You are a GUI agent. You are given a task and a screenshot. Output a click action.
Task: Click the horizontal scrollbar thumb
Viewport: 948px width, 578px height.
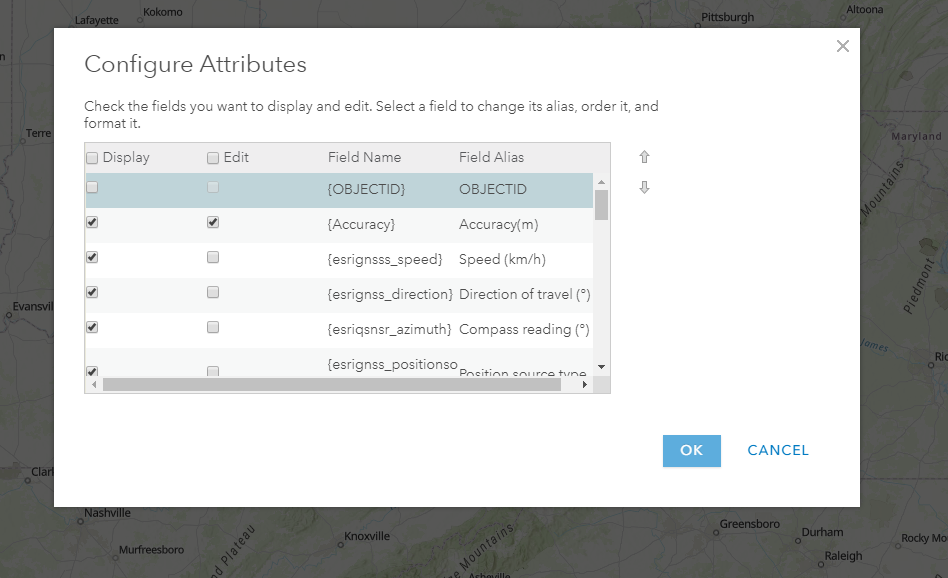point(332,385)
